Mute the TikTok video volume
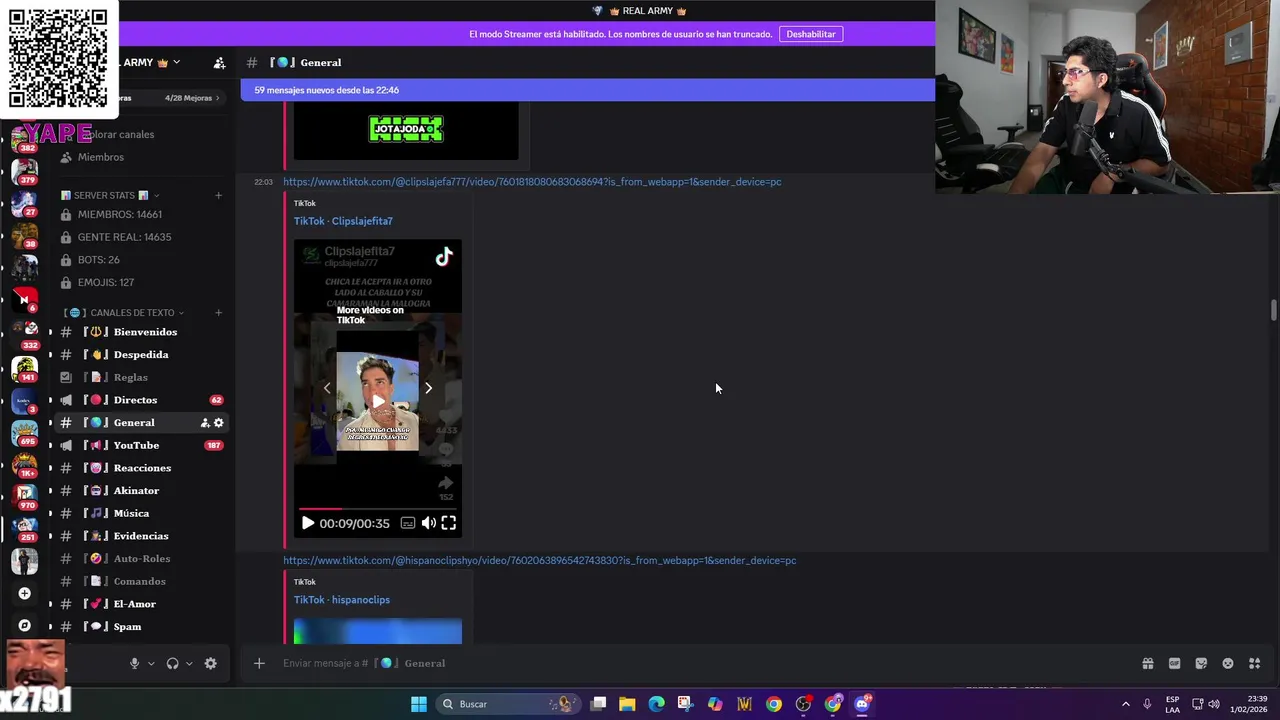1280x720 pixels. 428,523
